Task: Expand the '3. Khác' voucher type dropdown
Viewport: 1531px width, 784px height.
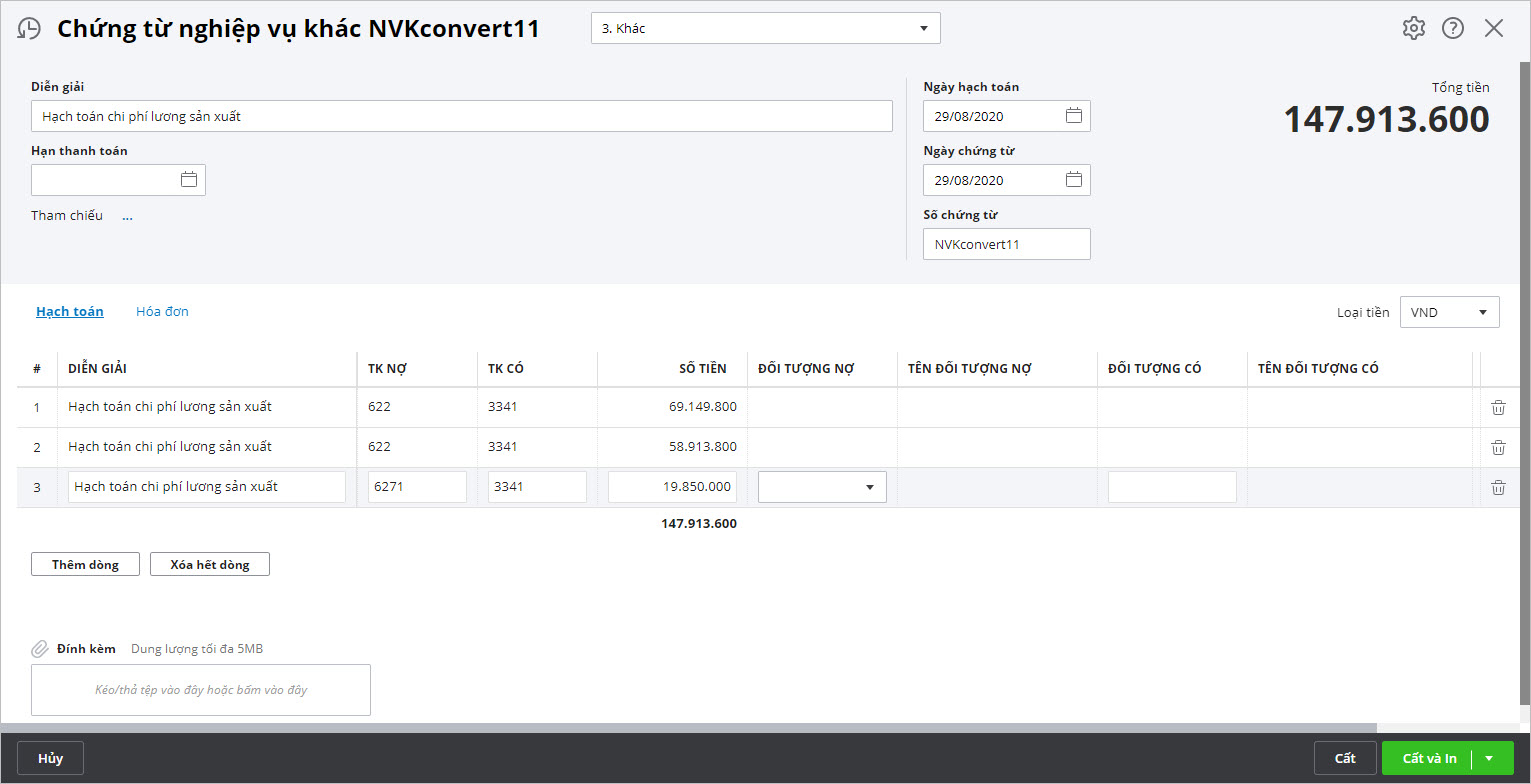Action: [x=923, y=29]
